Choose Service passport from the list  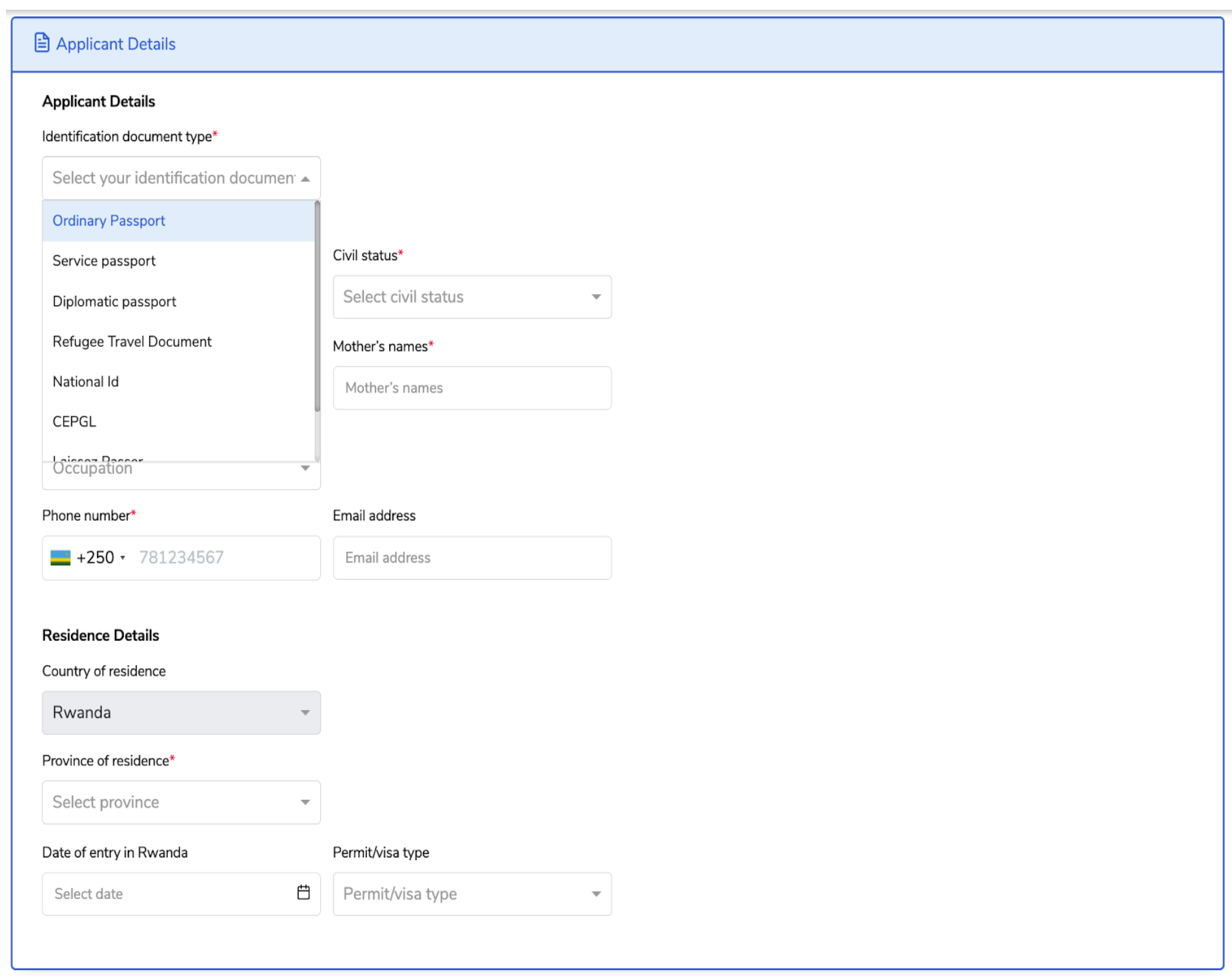point(179,261)
